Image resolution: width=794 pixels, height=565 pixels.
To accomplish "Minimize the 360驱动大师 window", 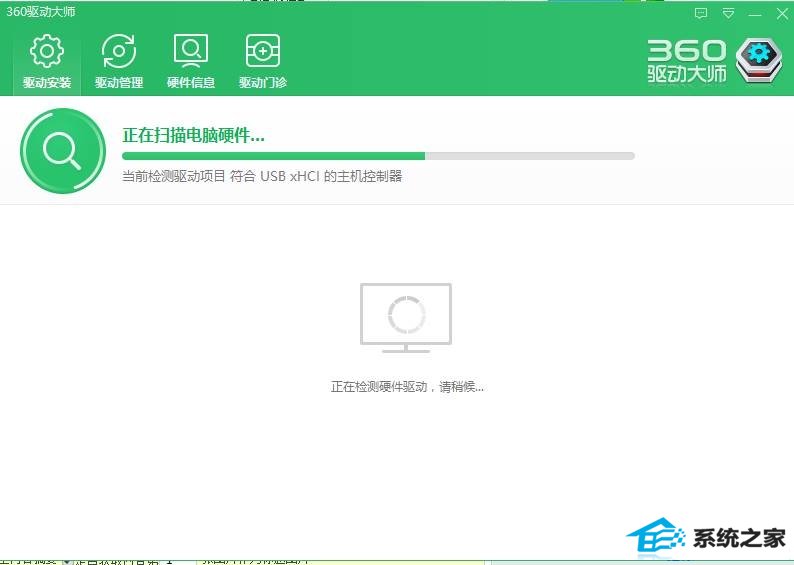I will pos(755,15).
